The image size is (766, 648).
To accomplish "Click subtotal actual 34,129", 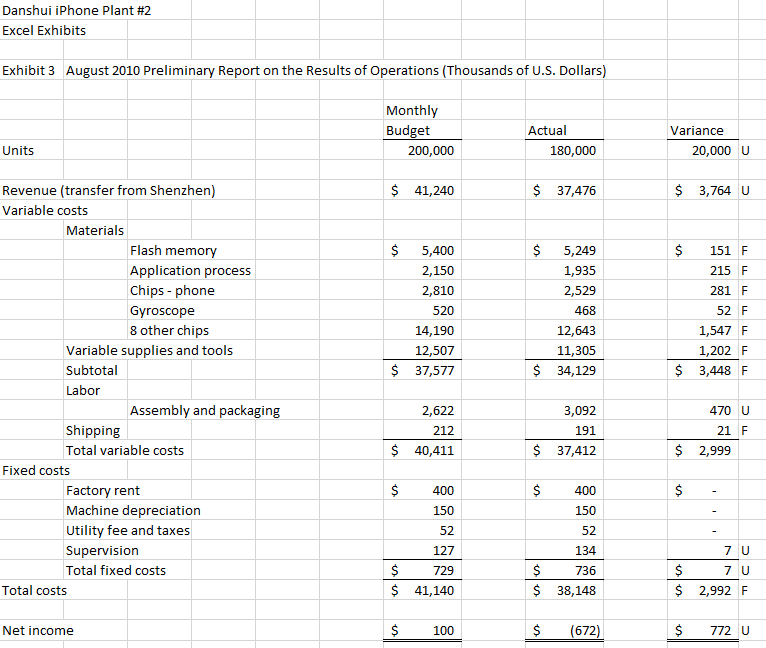I will 576,371.
